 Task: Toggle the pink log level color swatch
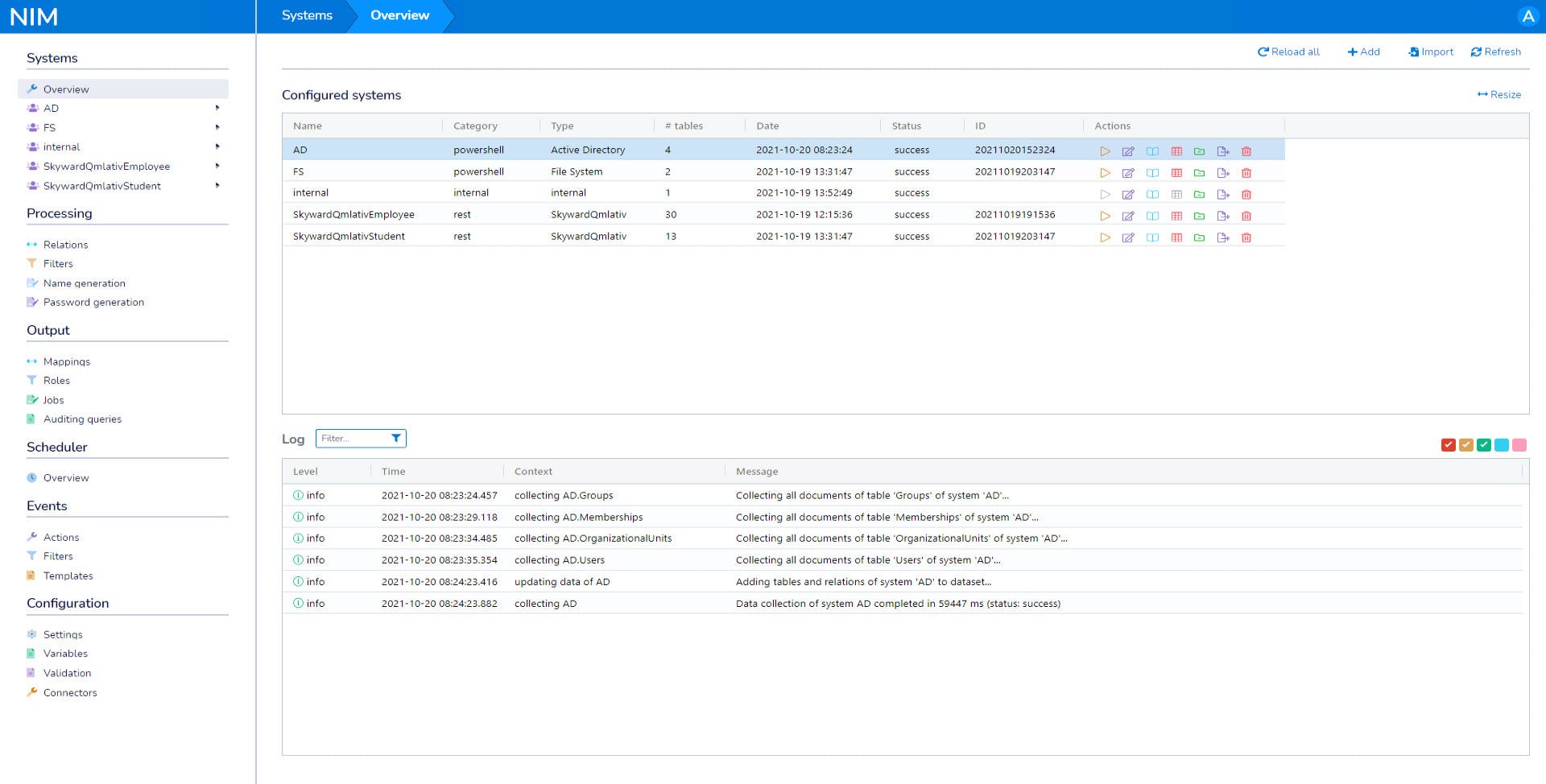point(1520,444)
